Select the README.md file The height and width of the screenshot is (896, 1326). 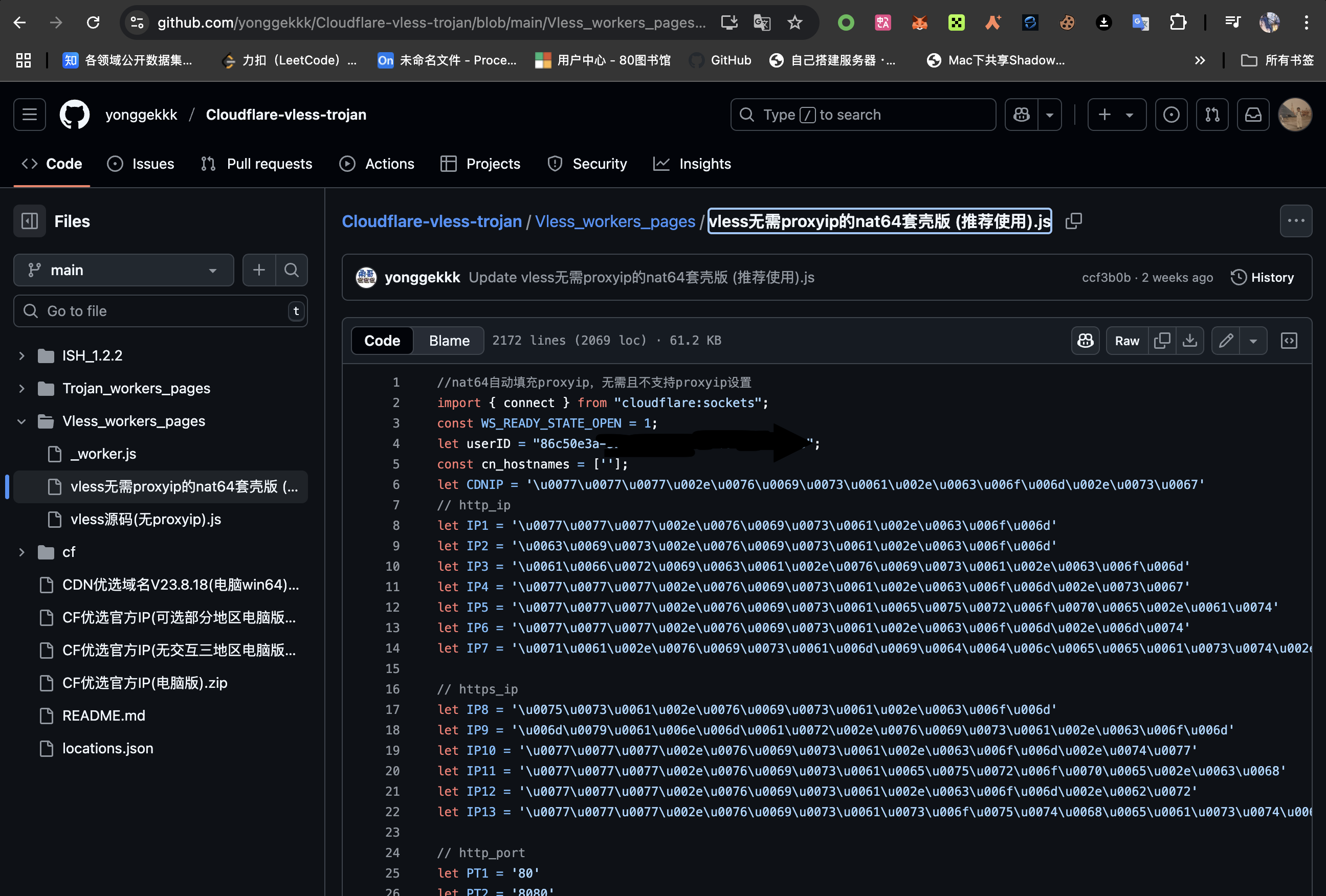click(104, 715)
